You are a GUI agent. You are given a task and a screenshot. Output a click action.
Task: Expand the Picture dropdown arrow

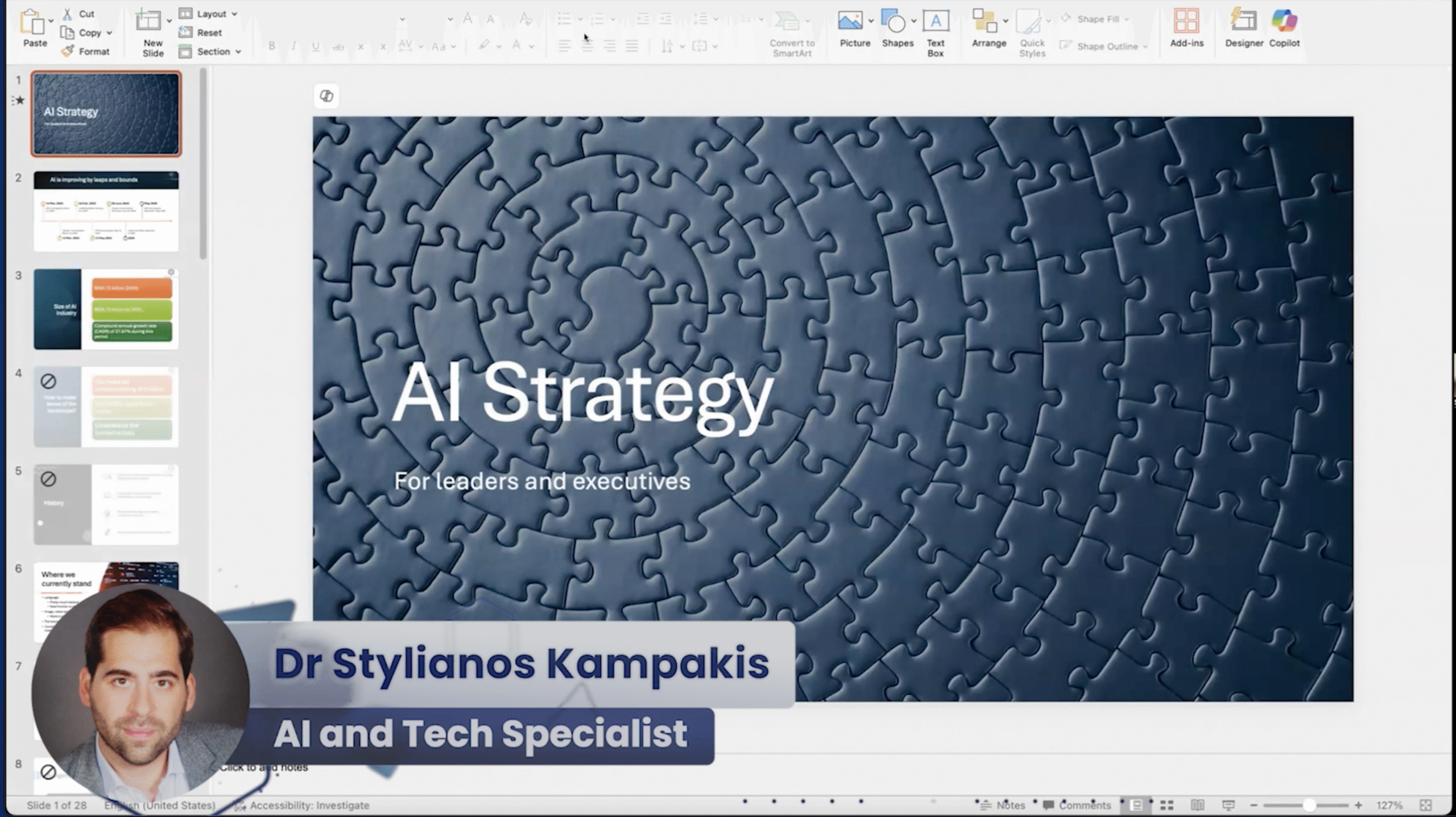coord(870,21)
